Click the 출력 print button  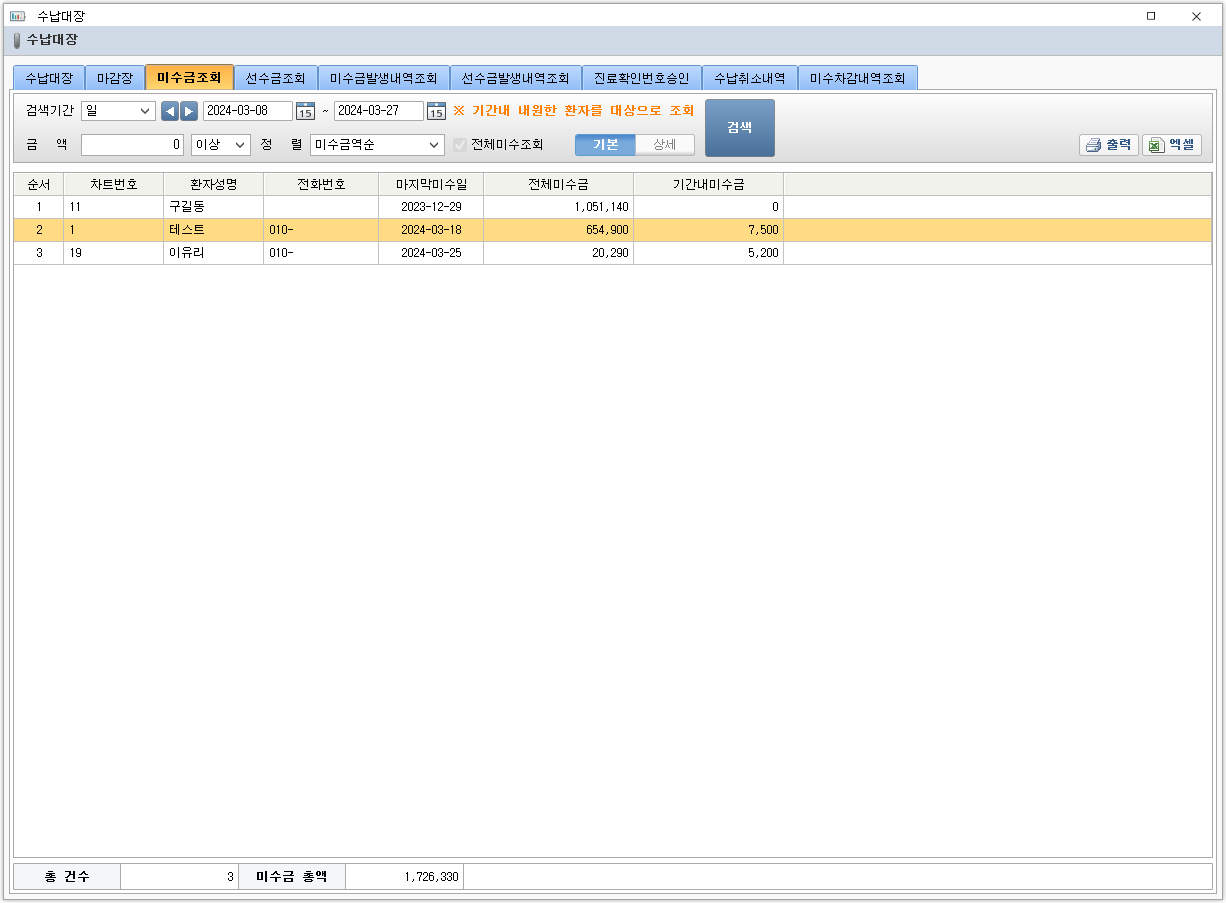pos(1108,145)
